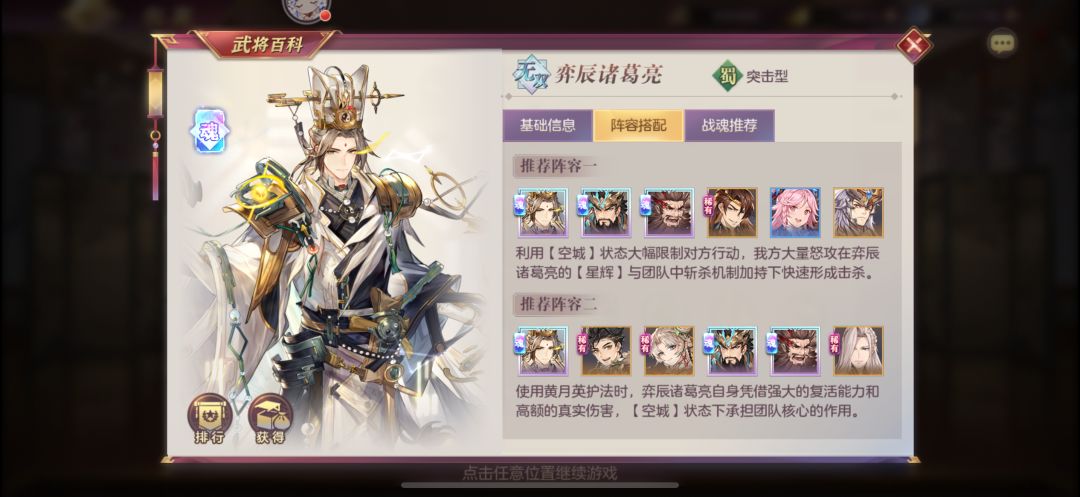Tap brown-haired 稀有 hero in 推荐阵容一
This screenshot has height=497, width=1080.
[x=731, y=212]
